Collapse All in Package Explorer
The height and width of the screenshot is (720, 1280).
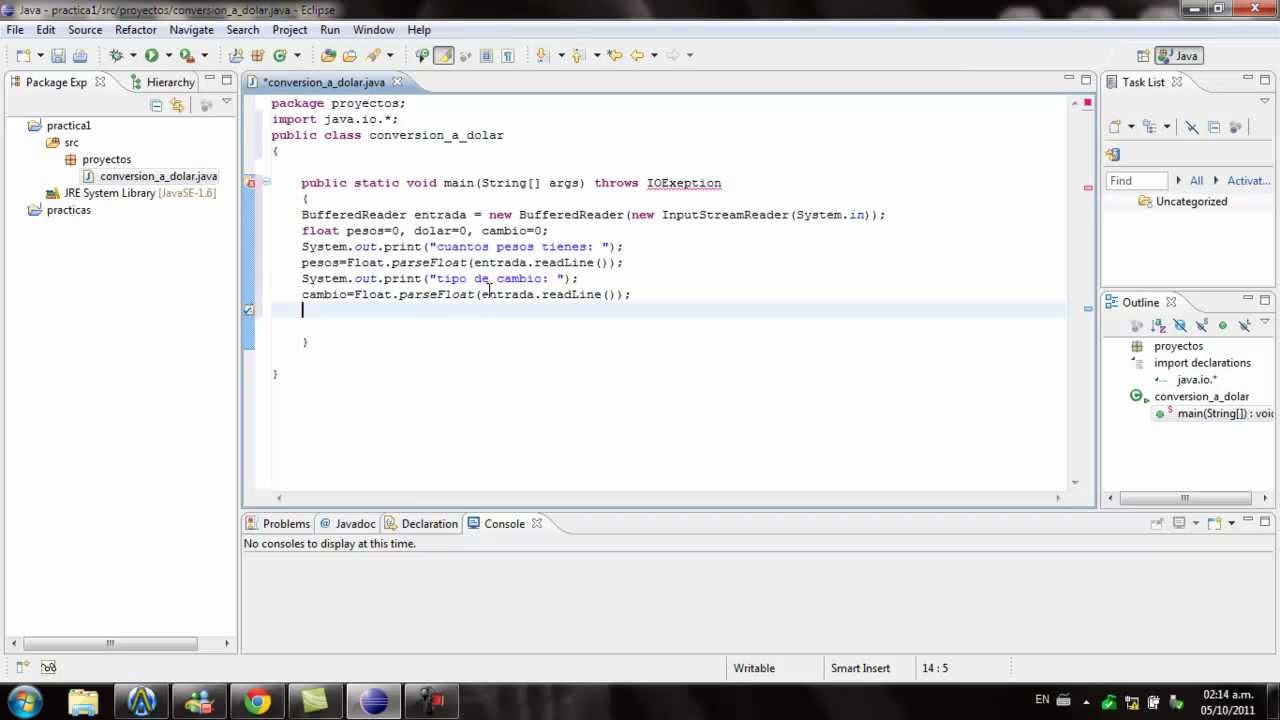pyautogui.click(x=156, y=105)
